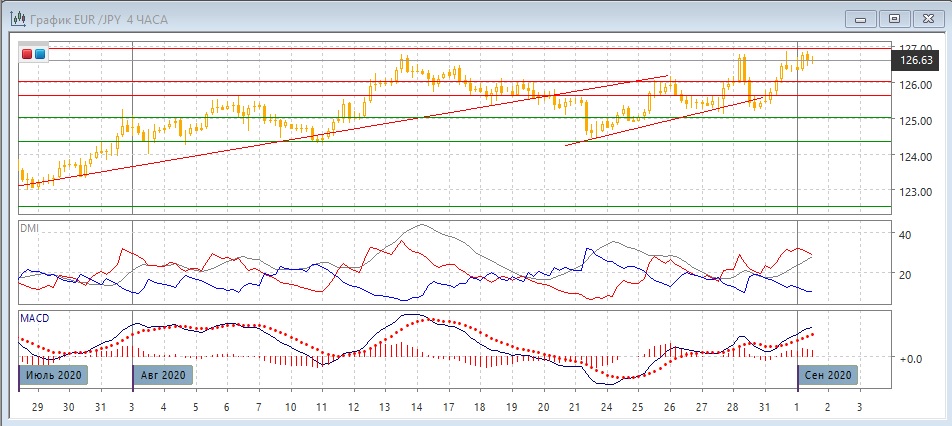Select the Сен 2020 month marker

tap(827, 375)
